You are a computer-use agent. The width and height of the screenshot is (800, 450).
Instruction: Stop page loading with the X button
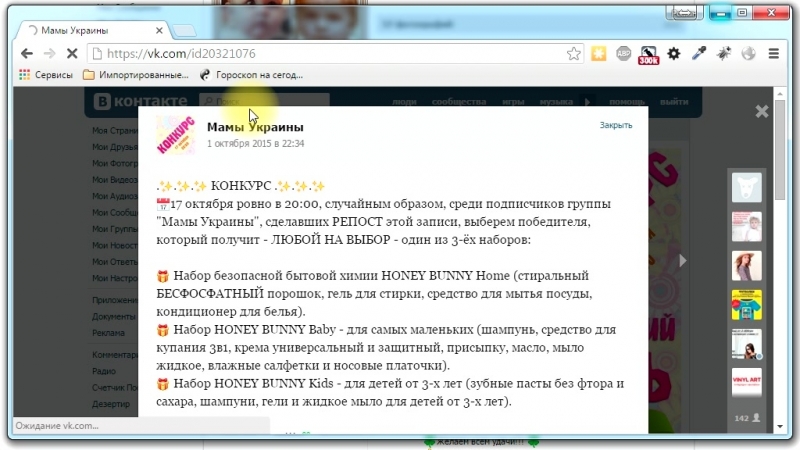click(72, 53)
